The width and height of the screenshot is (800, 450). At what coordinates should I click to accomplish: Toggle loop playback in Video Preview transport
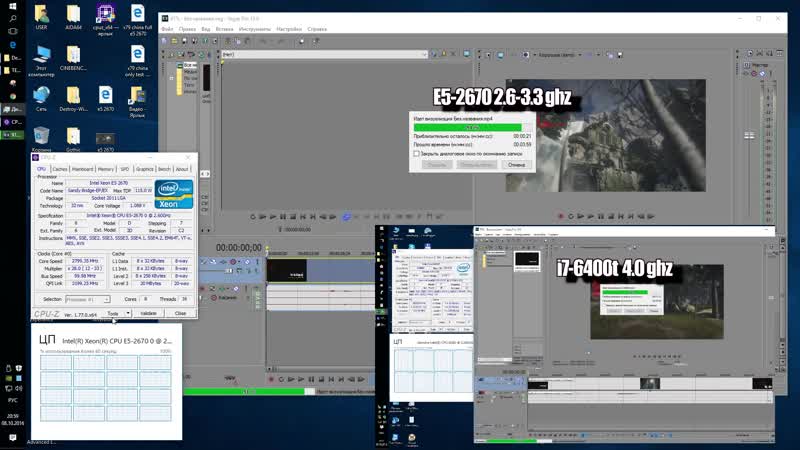571,216
